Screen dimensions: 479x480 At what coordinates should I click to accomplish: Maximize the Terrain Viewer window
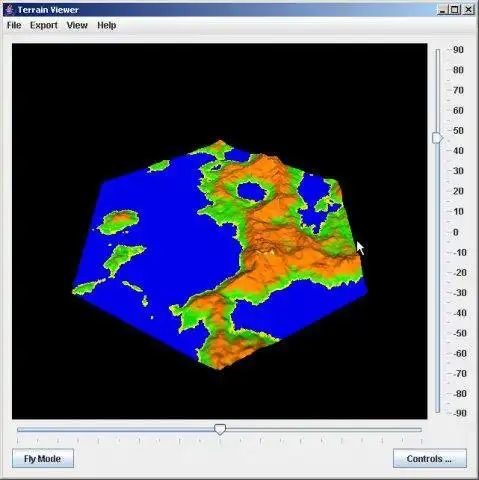coord(455,10)
